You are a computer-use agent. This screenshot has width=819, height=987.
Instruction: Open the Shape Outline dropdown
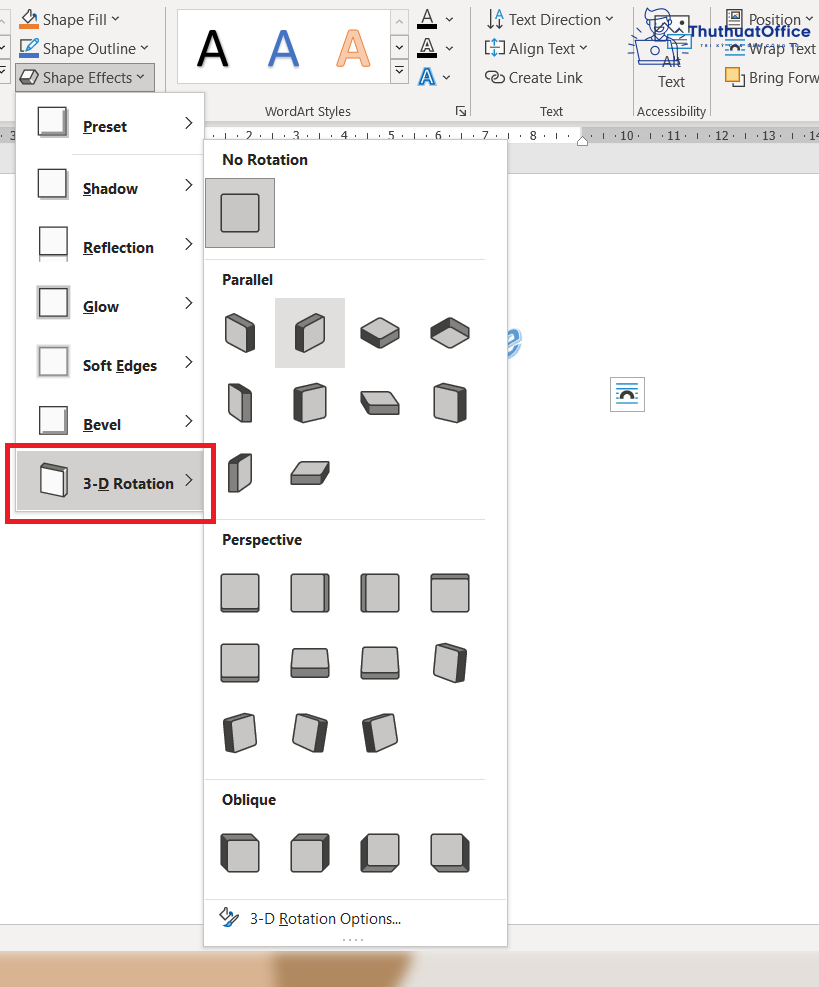[x=84, y=48]
